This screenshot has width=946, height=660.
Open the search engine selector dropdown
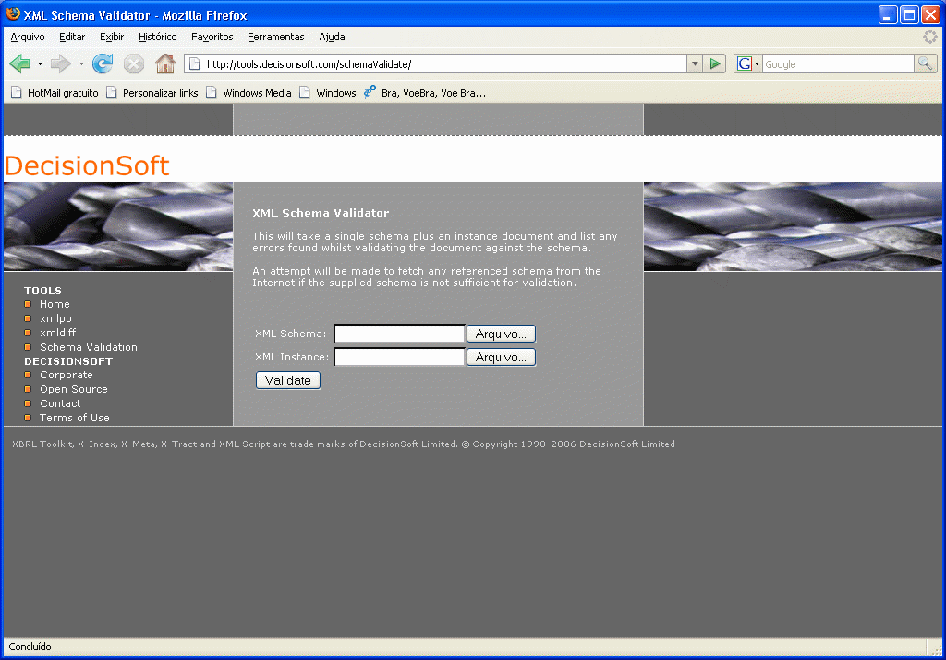757,64
